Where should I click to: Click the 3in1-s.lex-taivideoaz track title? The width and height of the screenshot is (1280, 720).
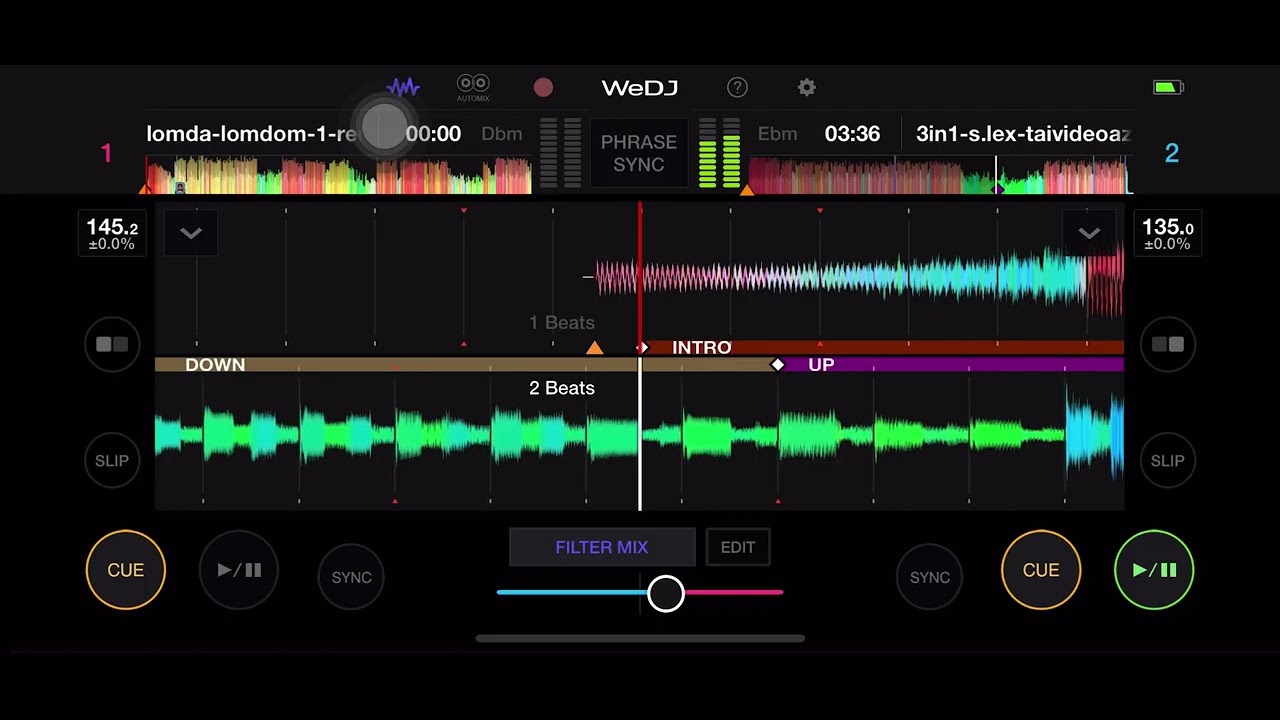tap(1023, 133)
